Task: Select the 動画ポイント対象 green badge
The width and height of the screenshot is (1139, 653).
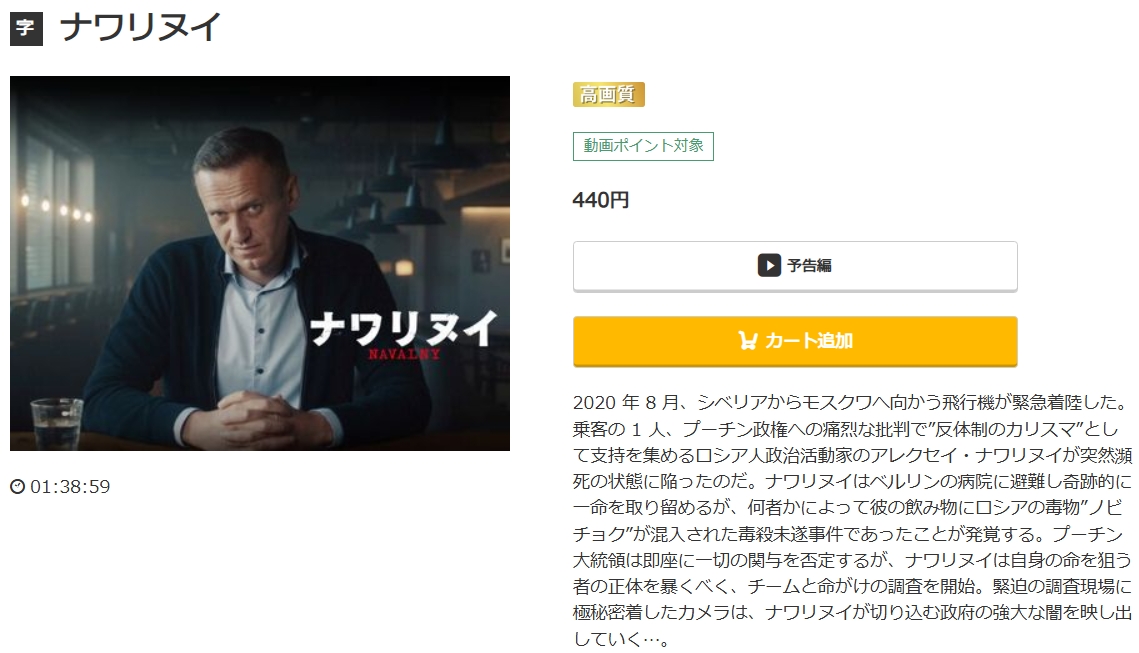Action: tap(643, 146)
